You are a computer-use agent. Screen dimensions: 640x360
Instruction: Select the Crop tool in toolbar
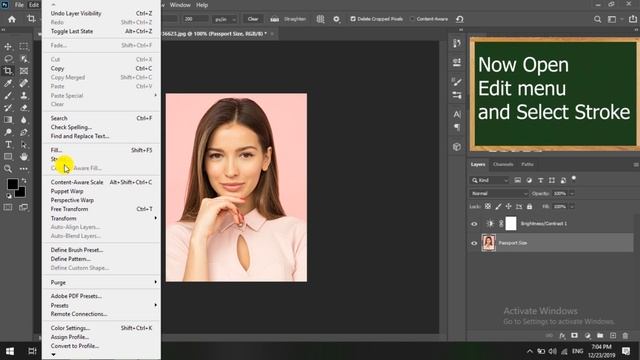tap(8, 71)
